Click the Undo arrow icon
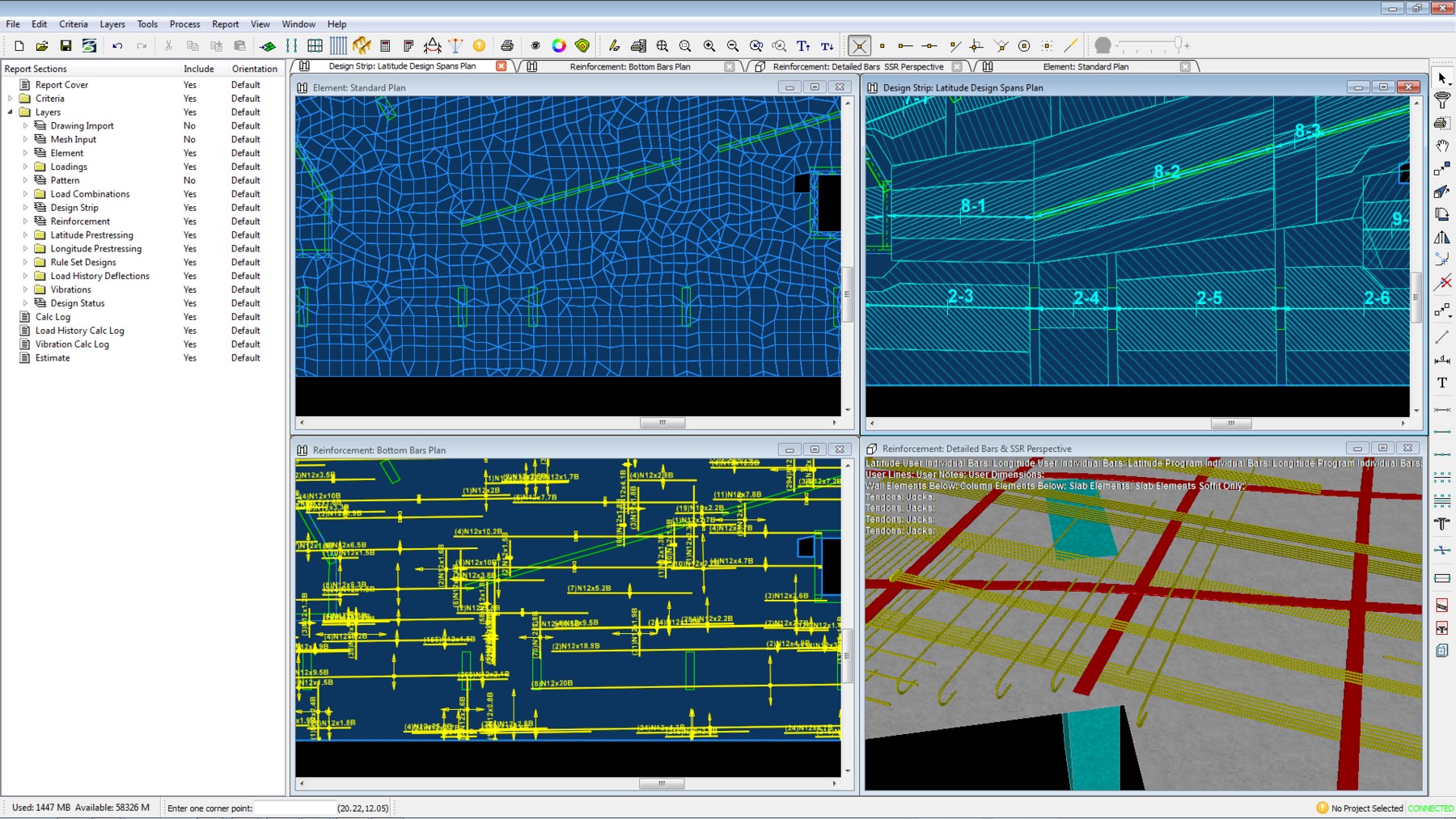The width and height of the screenshot is (1456, 819). 117,46
